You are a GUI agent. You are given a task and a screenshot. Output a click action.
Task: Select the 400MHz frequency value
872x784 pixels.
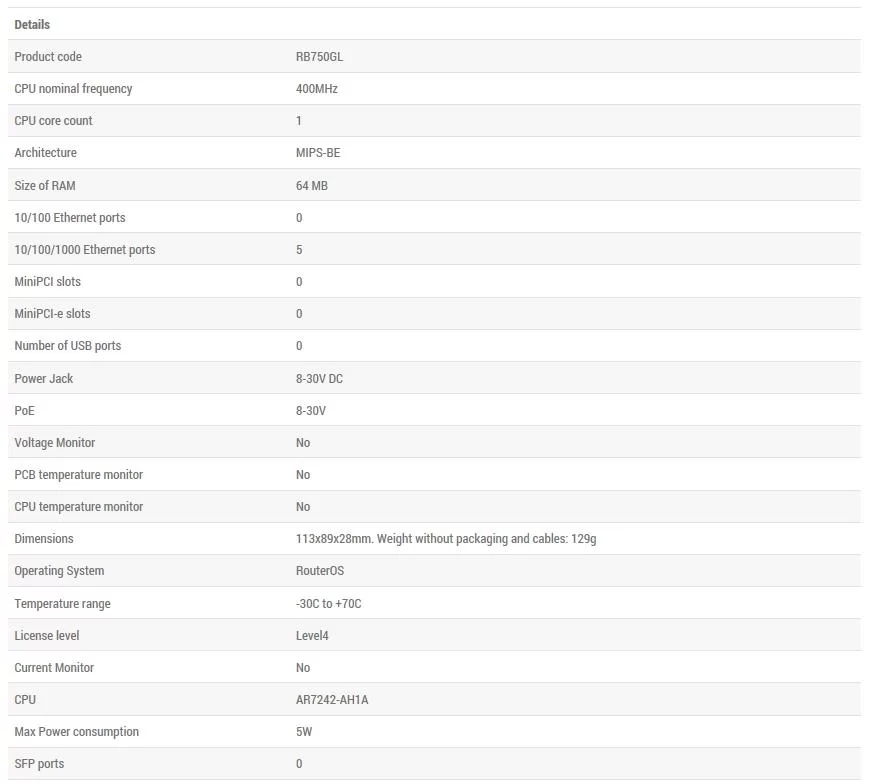tap(316, 89)
